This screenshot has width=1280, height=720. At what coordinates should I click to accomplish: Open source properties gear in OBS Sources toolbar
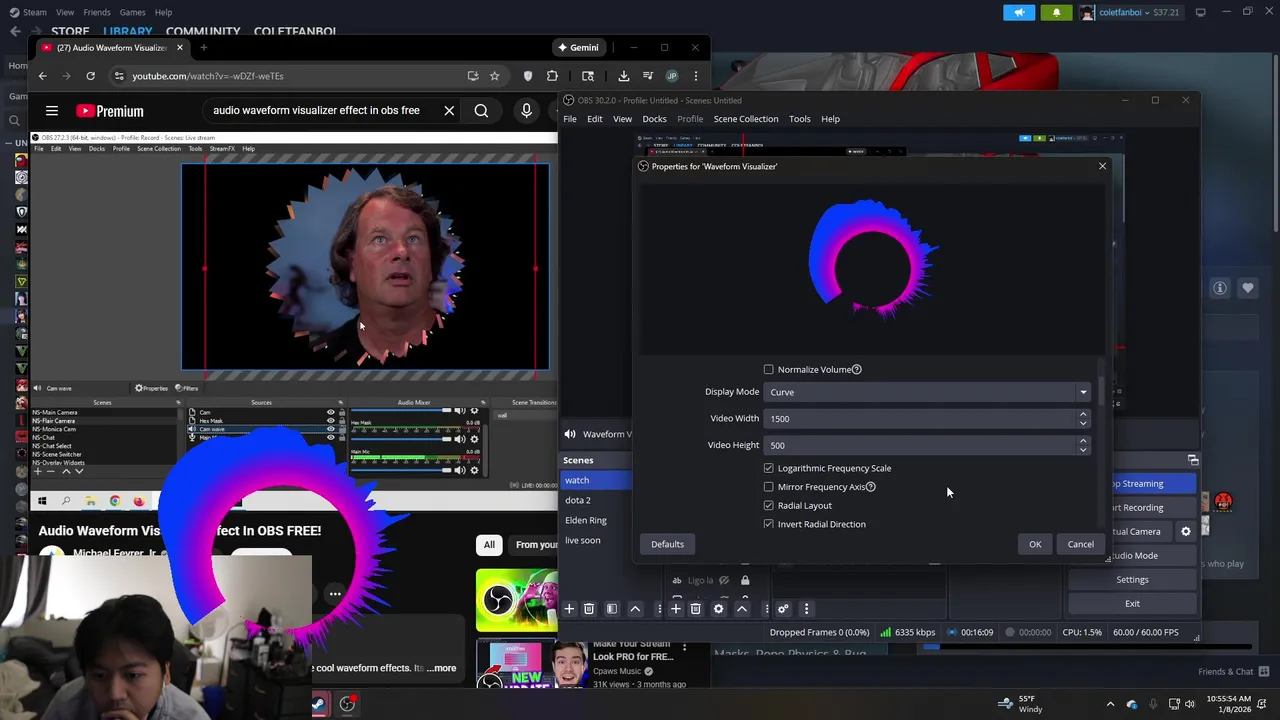[718, 609]
